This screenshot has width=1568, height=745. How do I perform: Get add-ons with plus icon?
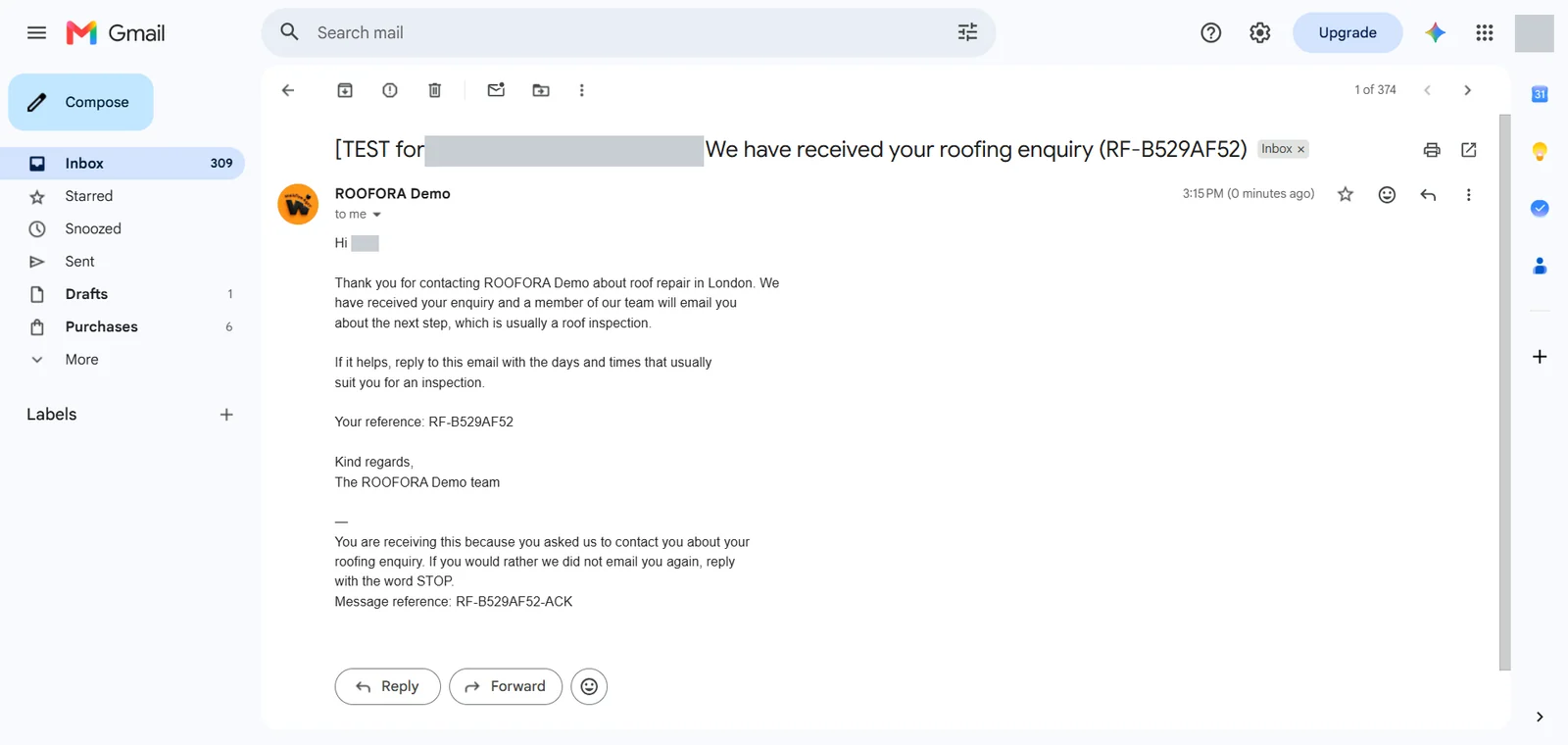click(1540, 357)
